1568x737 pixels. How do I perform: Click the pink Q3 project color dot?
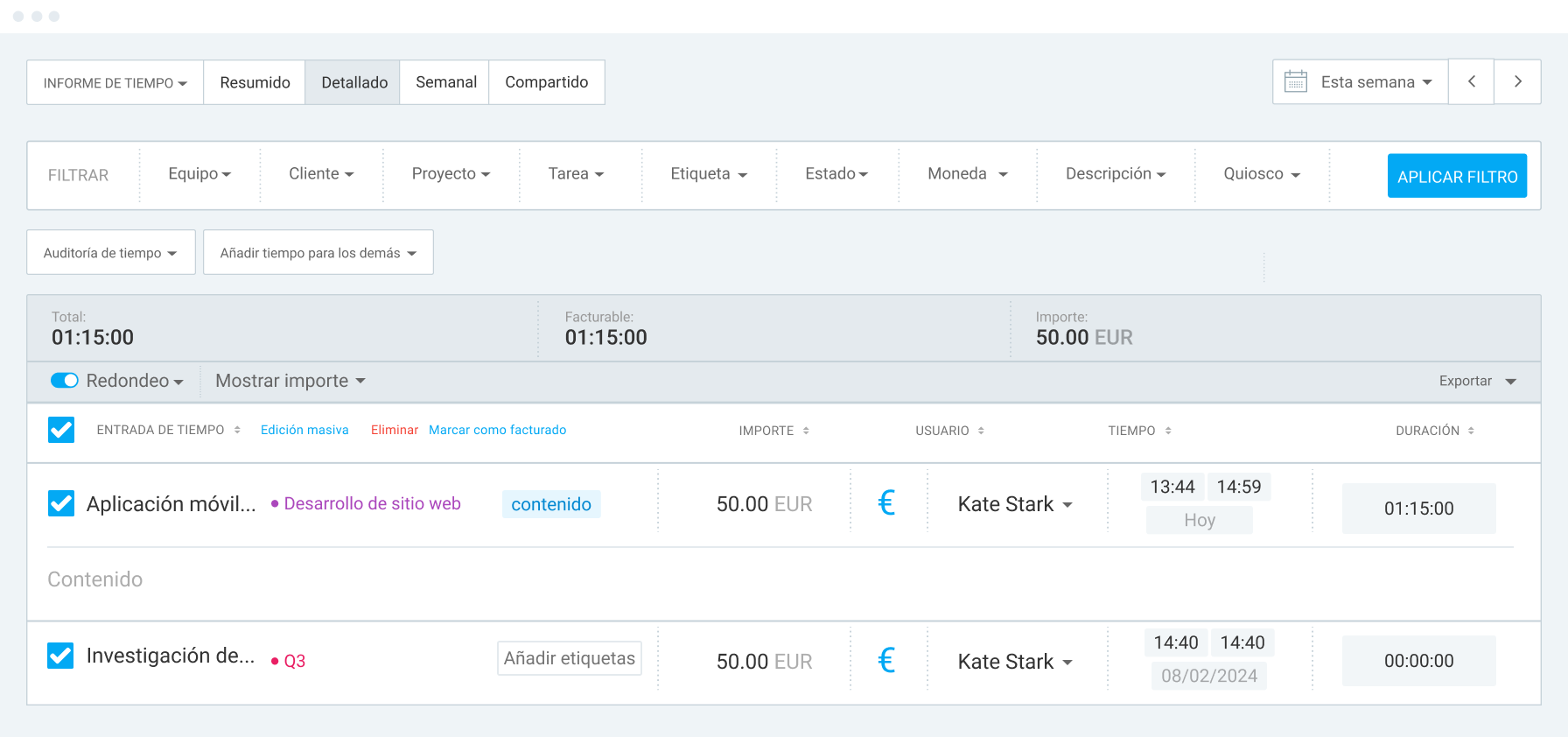tap(275, 662)
